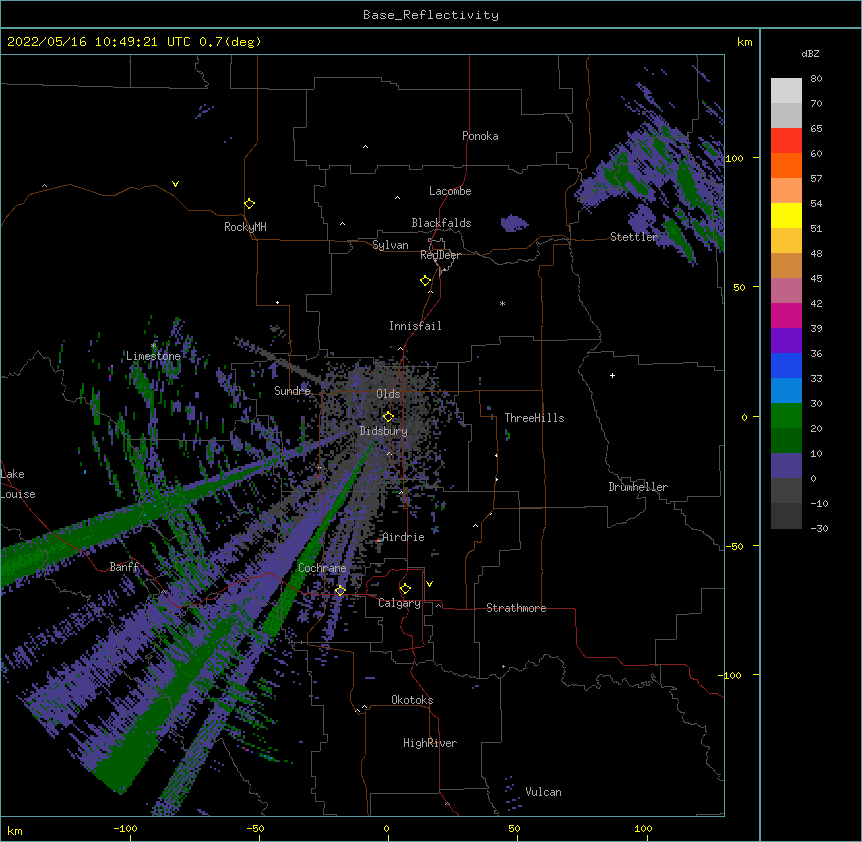Screen dimensions: 862x842
Task: Click the Drumheller label
Action: pyautogui.click(x=638, y=487)
